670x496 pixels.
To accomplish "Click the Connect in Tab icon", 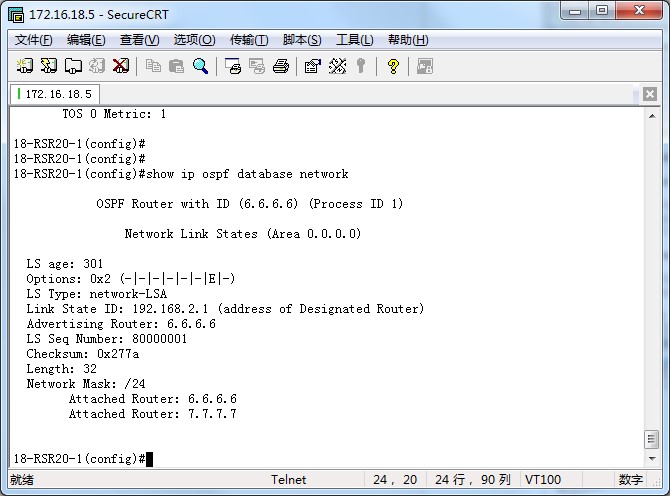I will 73,67.
